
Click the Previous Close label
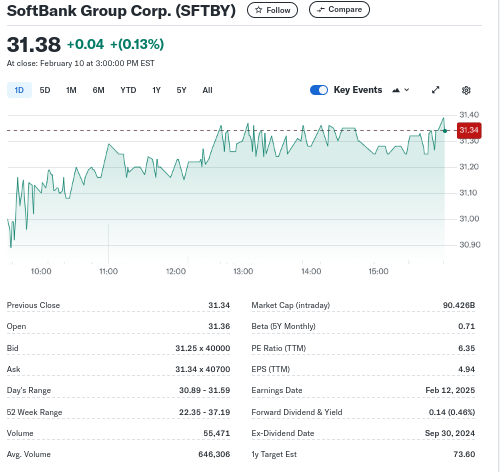33,305
